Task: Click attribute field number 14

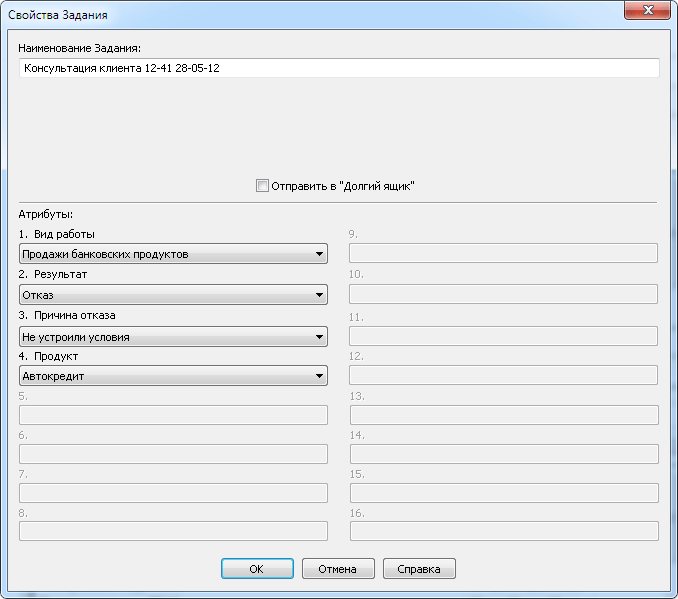Action: coord(503,454)
